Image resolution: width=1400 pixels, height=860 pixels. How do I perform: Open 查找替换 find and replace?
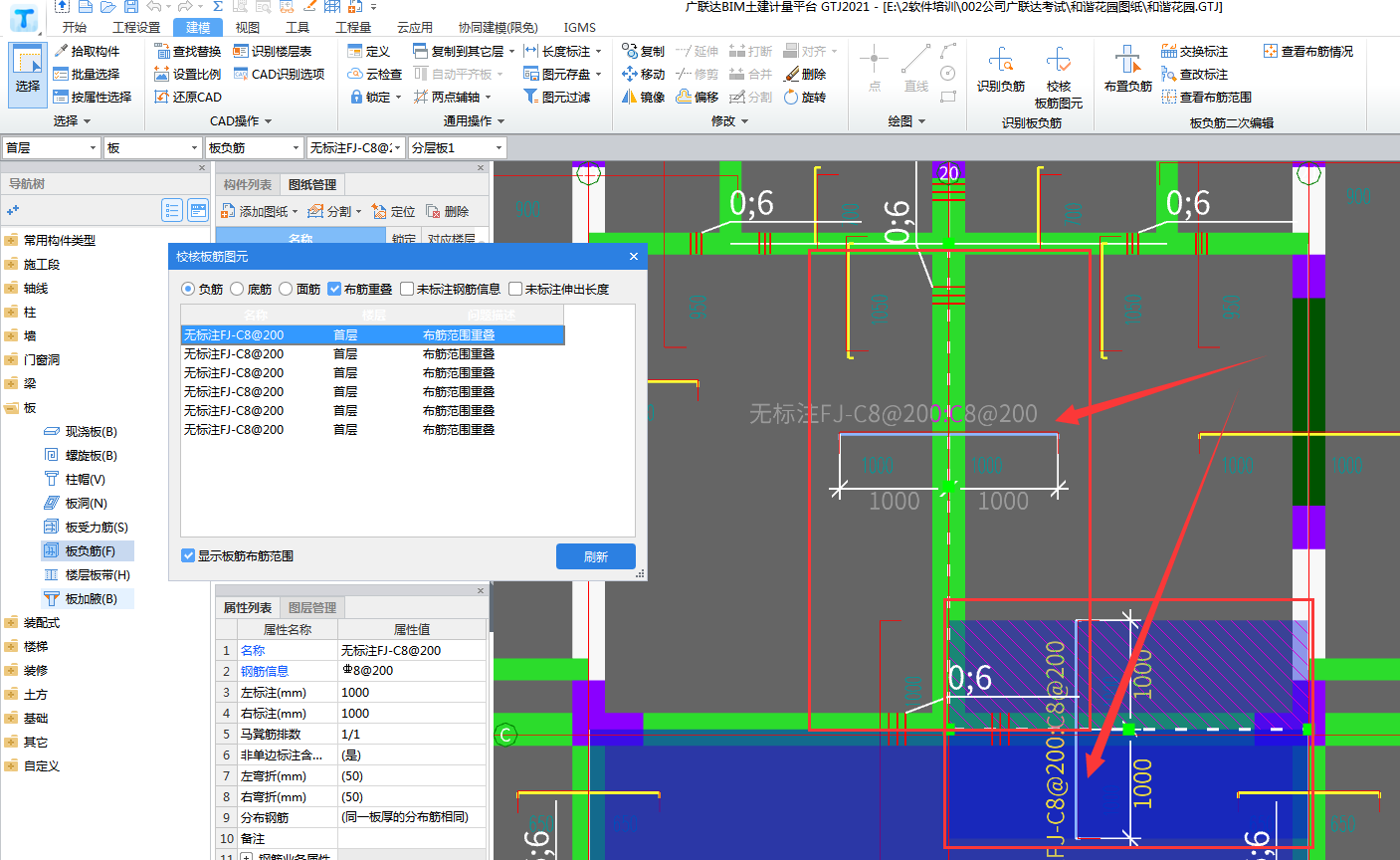click(188, 51)
